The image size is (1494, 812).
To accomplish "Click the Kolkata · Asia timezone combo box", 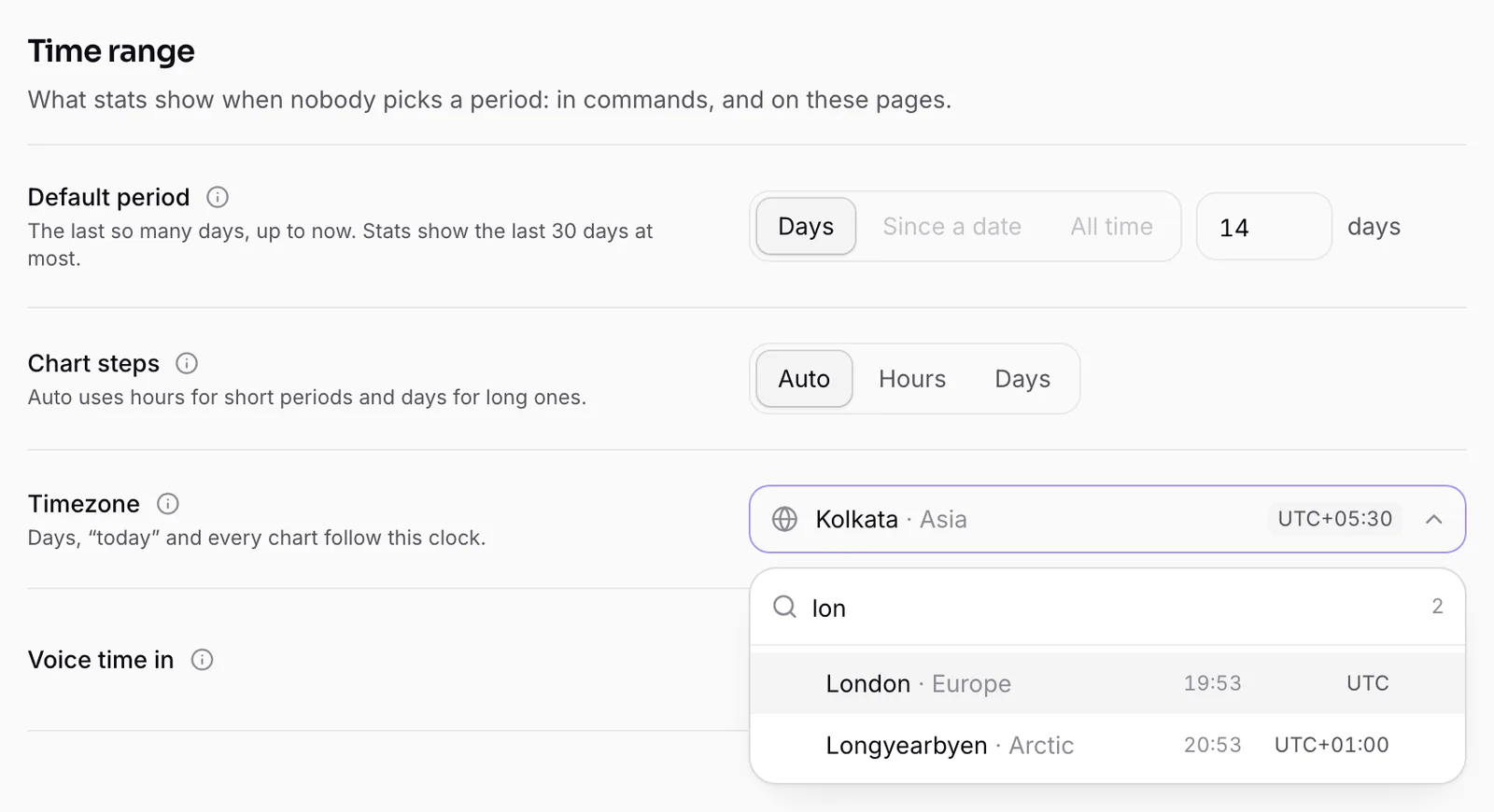I will point(1107,519).
